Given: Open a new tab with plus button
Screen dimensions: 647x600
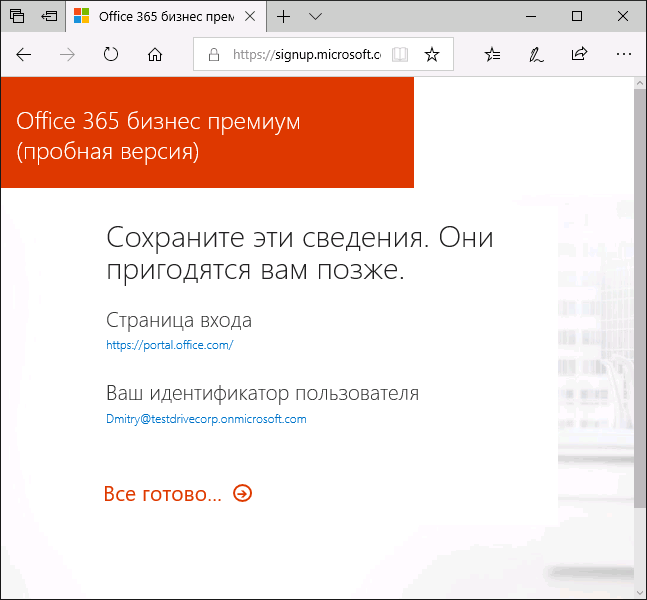Looking at the screenshot, I should click(x=283, y=16).
